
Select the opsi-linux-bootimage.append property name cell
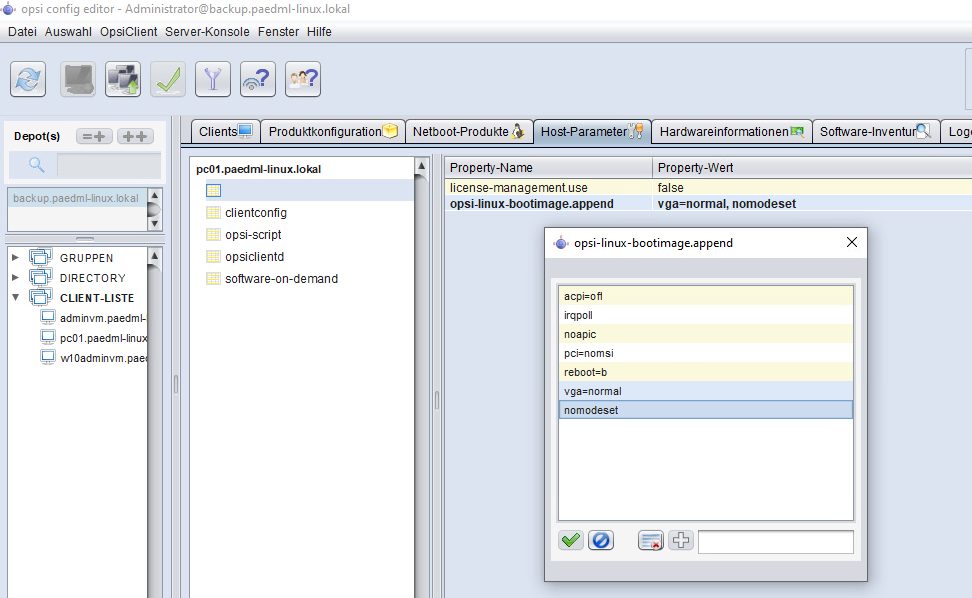pos(548,203)
